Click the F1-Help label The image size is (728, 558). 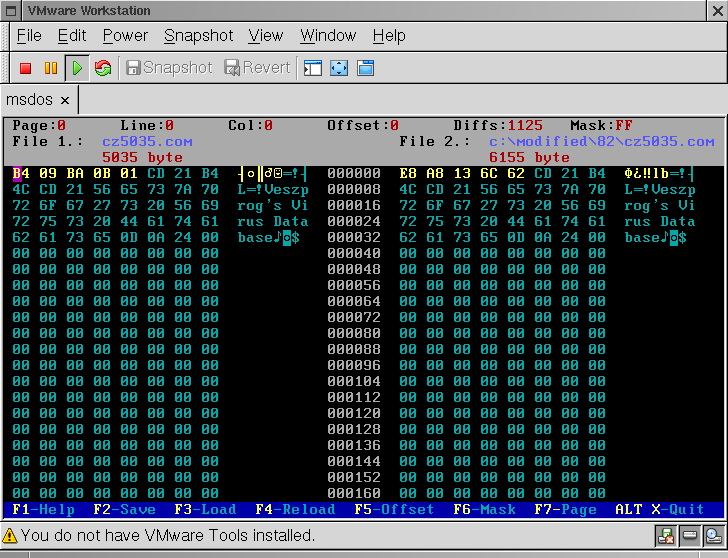44,510
